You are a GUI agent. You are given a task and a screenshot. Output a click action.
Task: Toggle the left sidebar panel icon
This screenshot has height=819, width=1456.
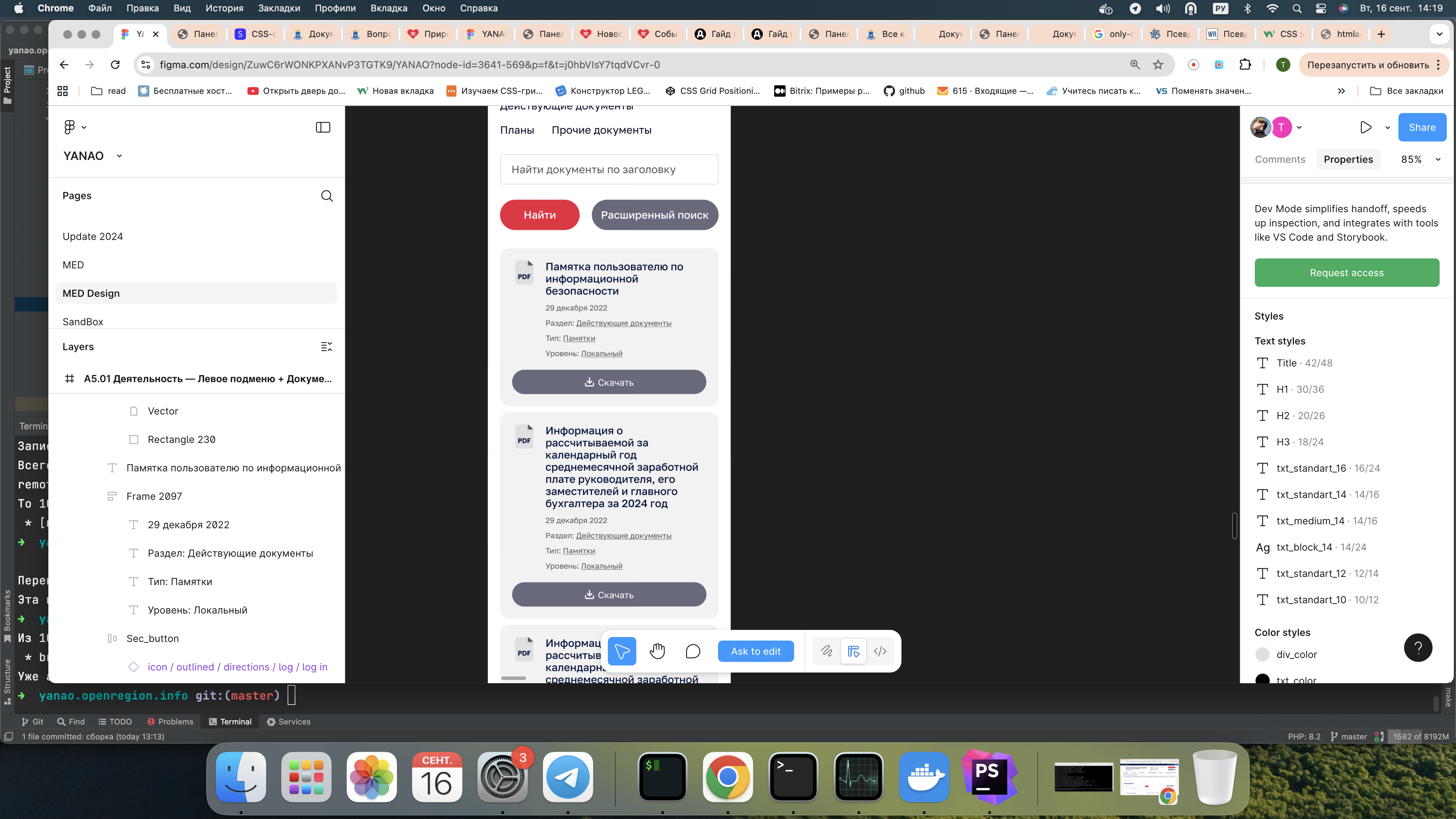click(x=323, y=127)
